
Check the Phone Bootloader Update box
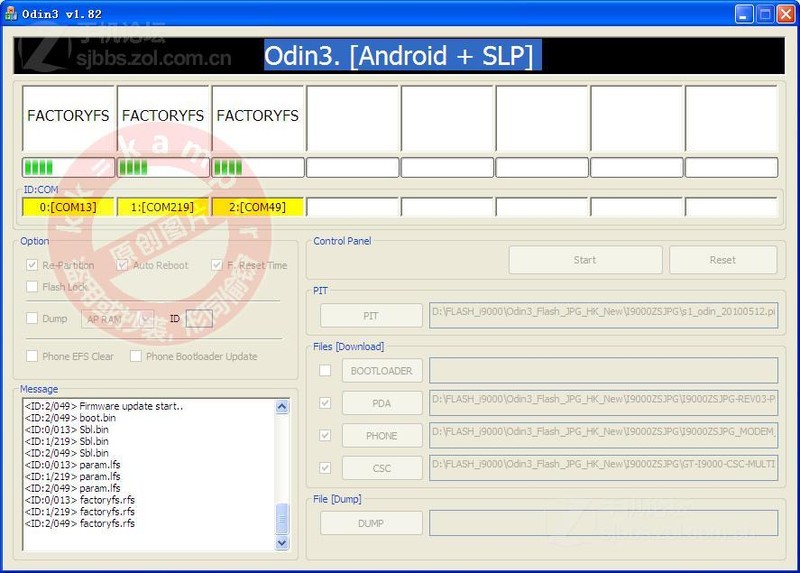(136, 356)
